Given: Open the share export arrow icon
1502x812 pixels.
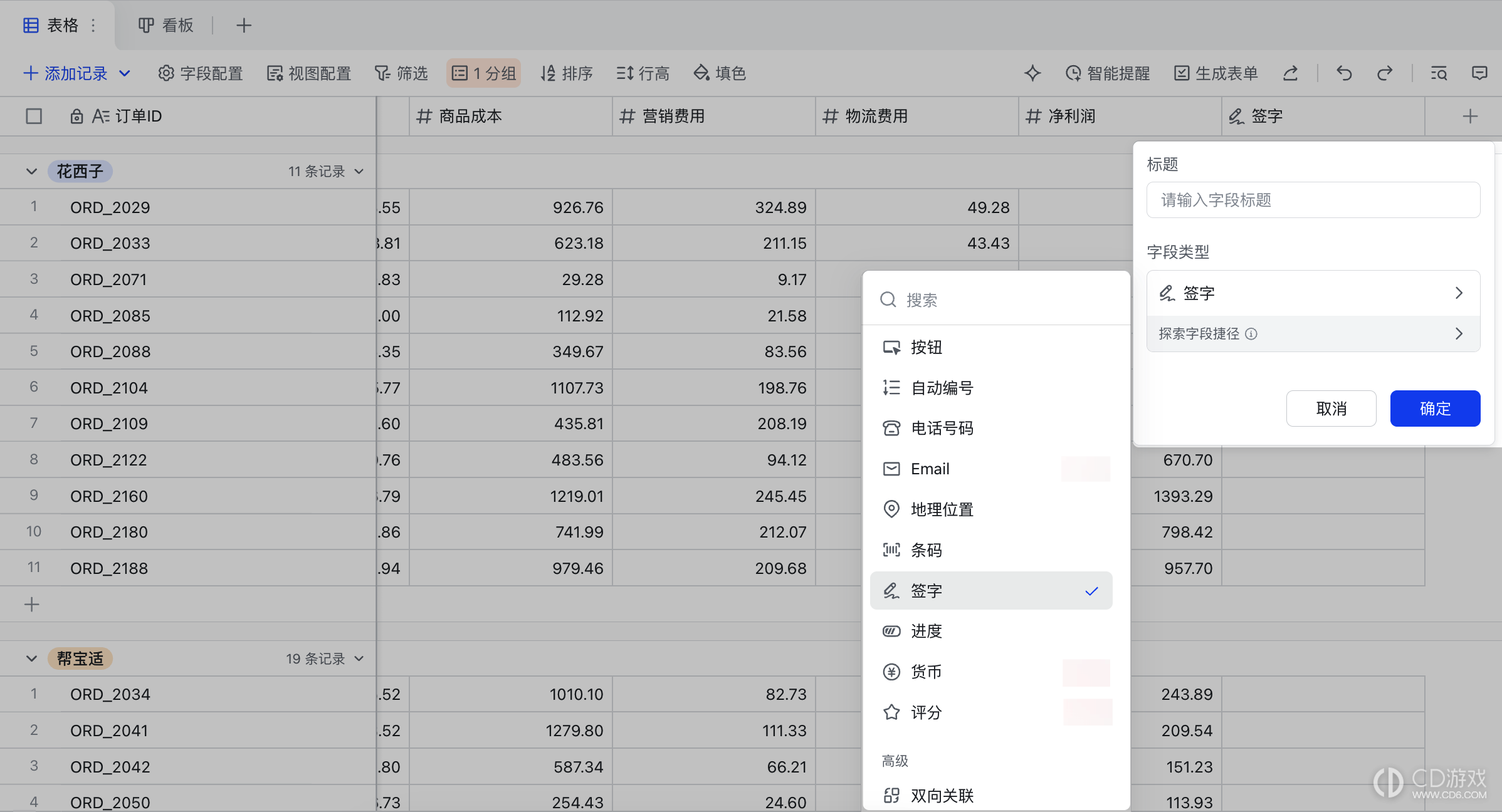Looking at the screenshot, I should [x=1290, y=73].
